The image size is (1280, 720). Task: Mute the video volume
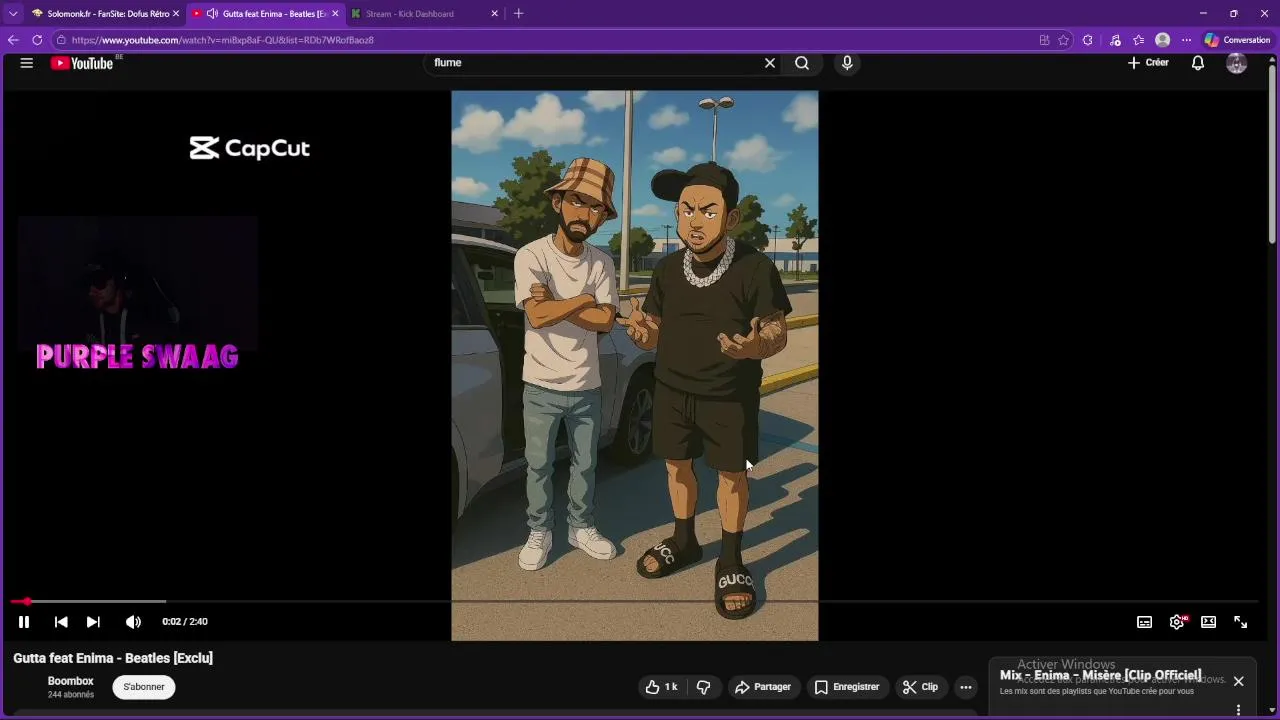pyautogui.click(x=133, y=622)
